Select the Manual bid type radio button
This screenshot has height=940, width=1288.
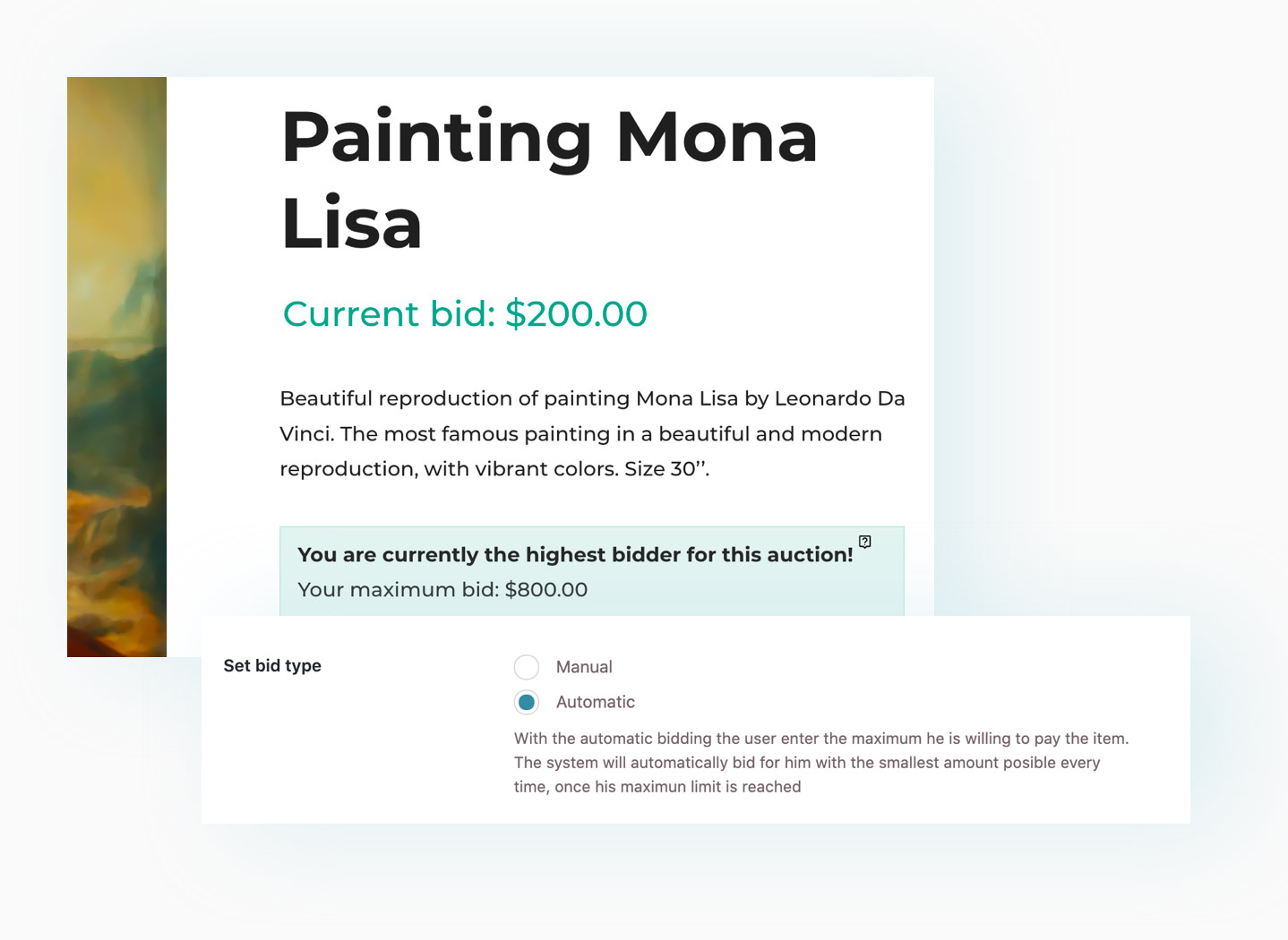pyautogui.click(x=527, y=667)
